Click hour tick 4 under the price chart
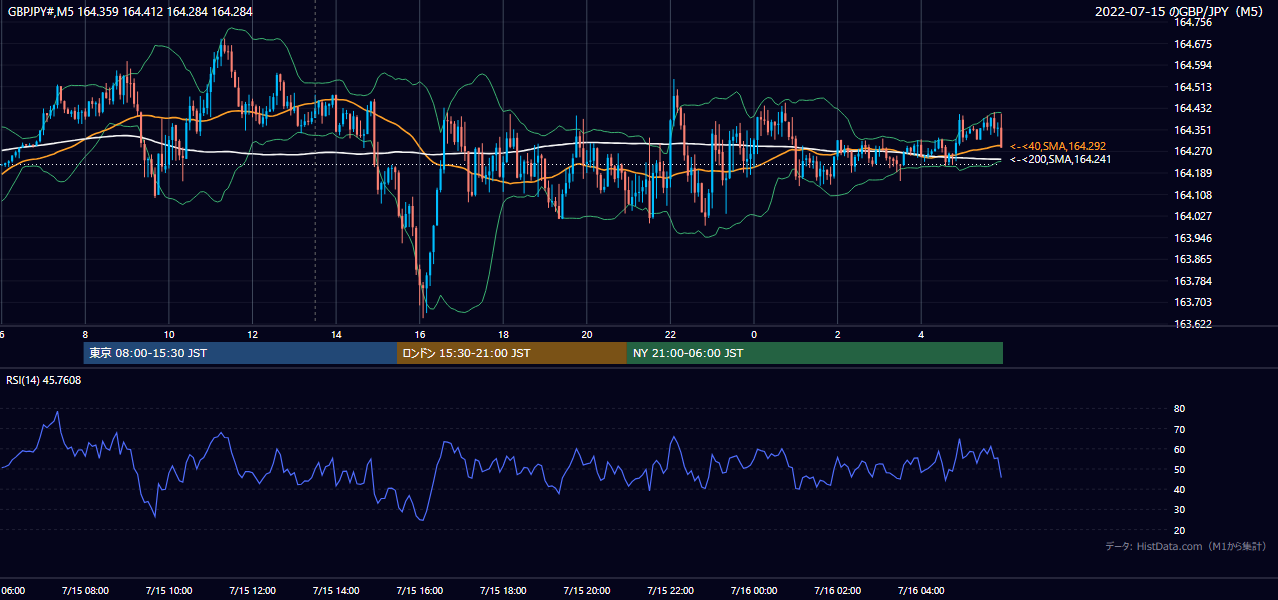Viewport: 1278px width, 600px height. point(922,334)
